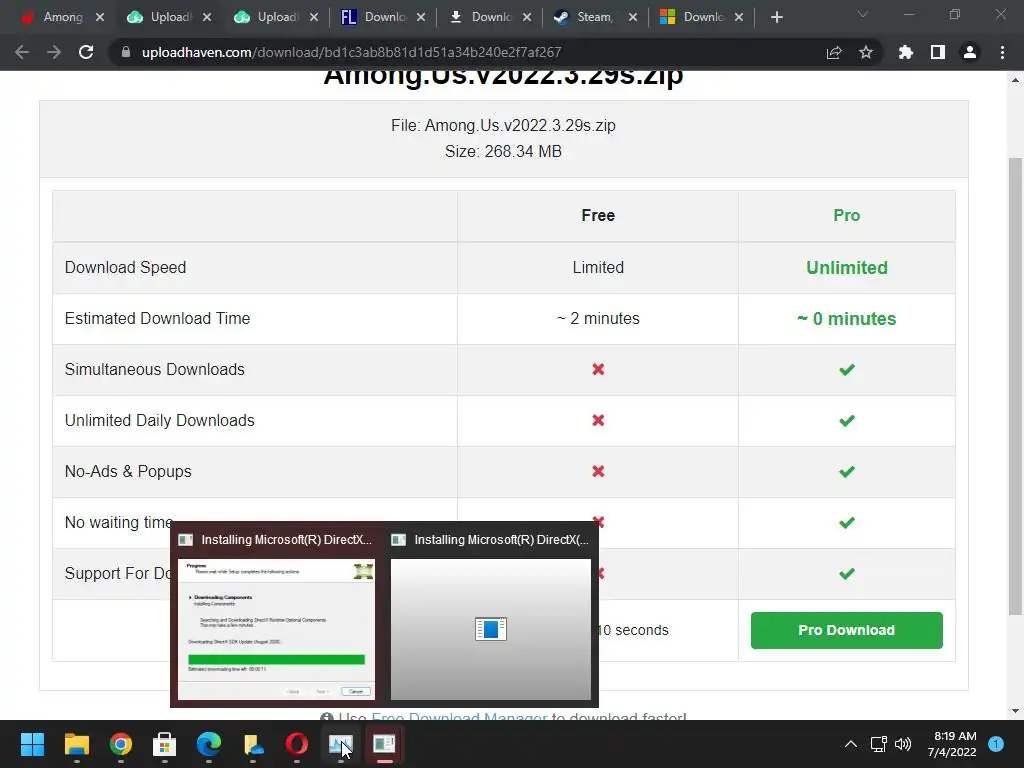Click the Free column header
Screen dimensions: 1024x768
click(598, 216)
